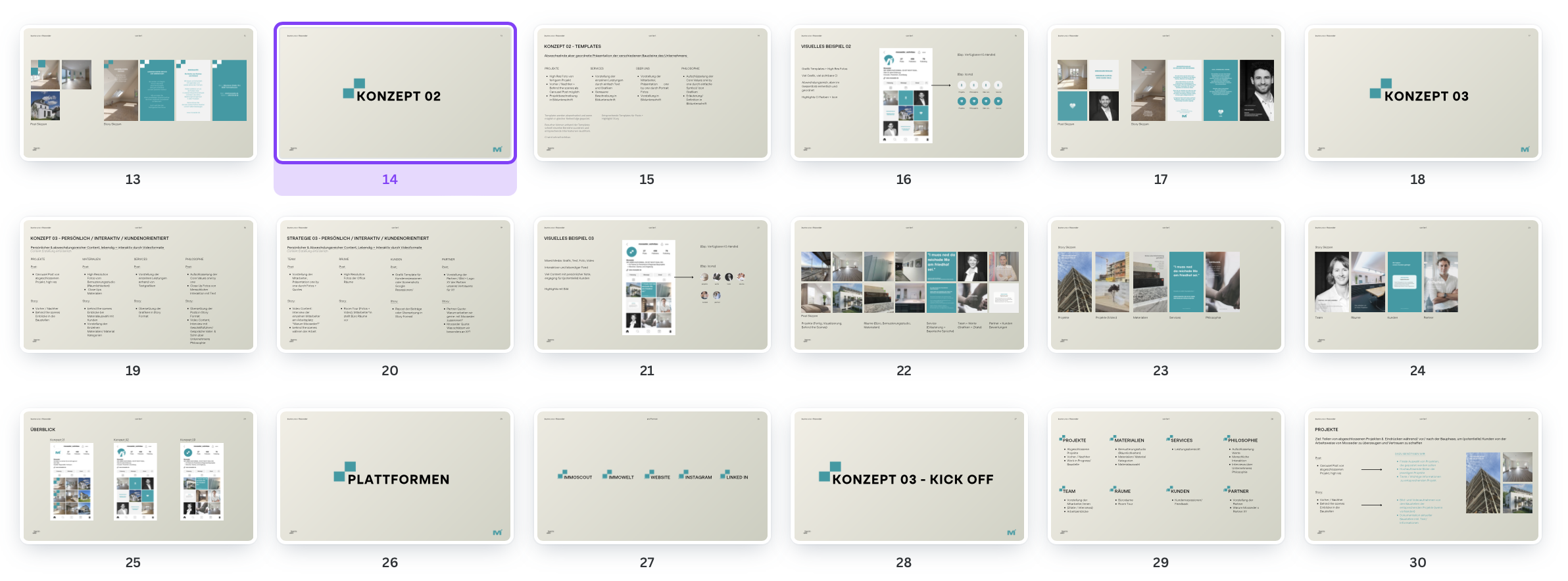Viewport: 1568px width, 581px height.
Task: Select slide 24 with team portraits
Action: (1423, 285)
